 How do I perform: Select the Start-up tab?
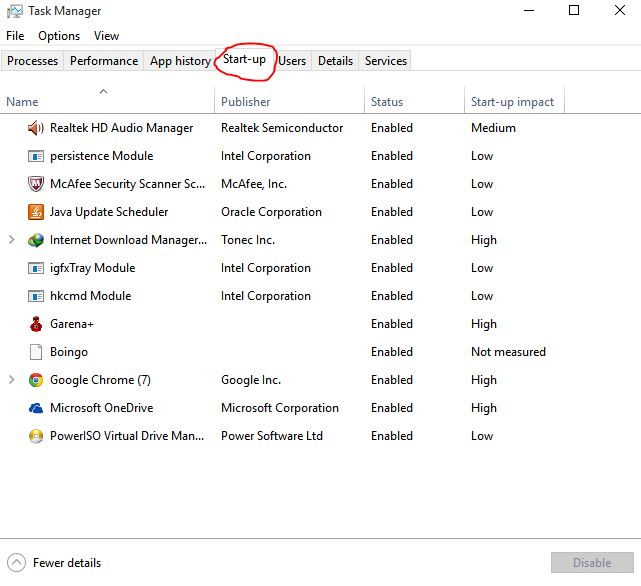tap(244, 59)
